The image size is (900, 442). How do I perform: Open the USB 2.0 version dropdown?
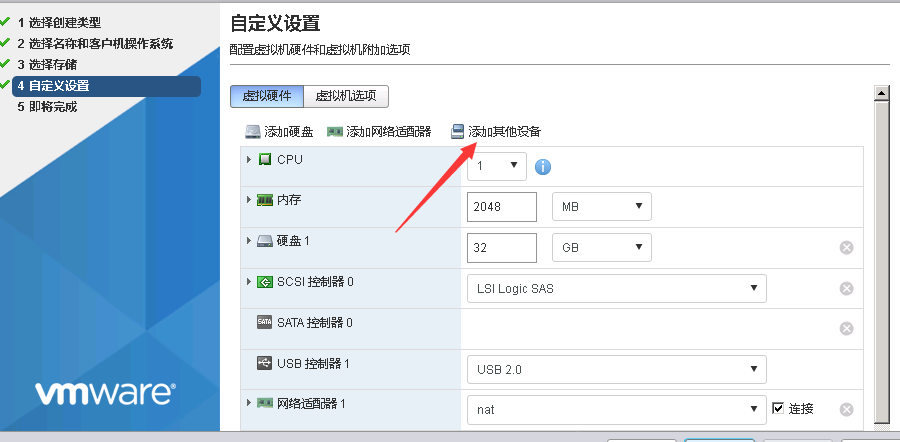click(616, 369)
